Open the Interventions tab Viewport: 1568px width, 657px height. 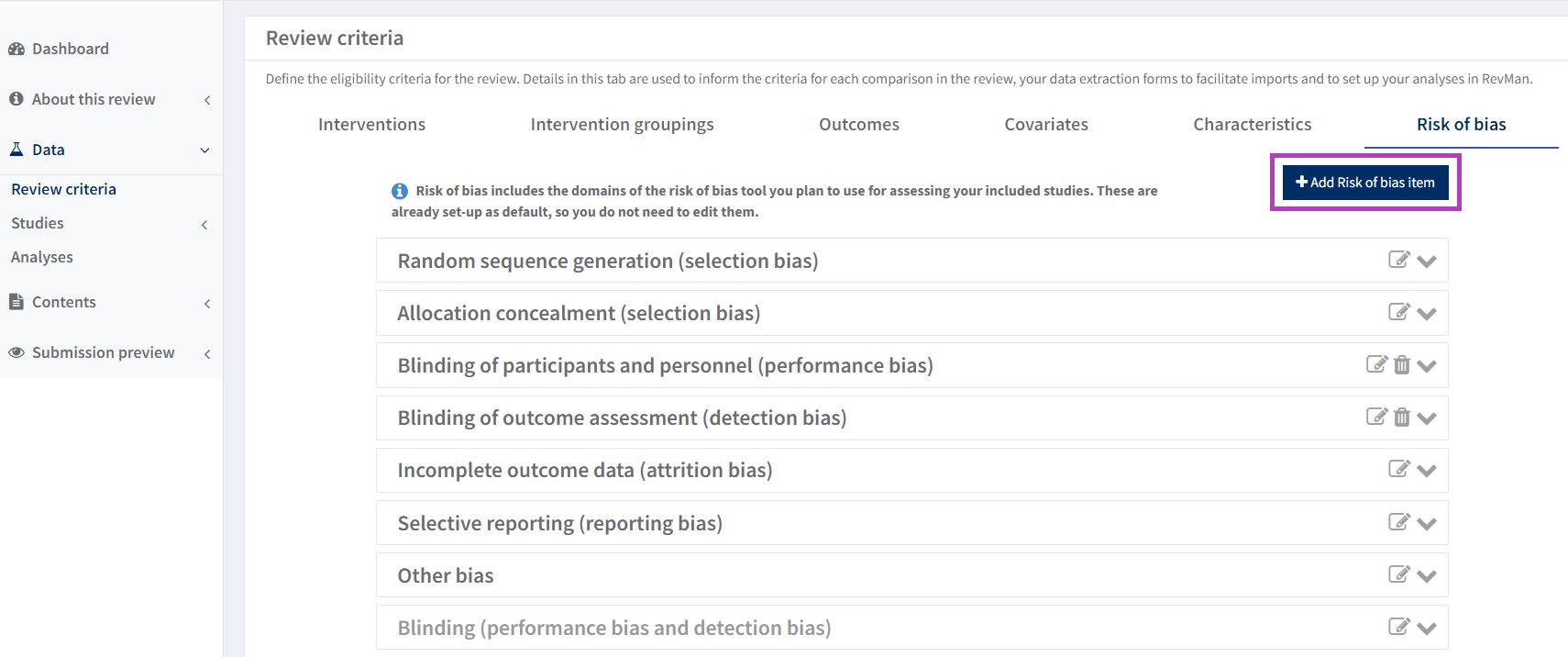tap(371, 125)
